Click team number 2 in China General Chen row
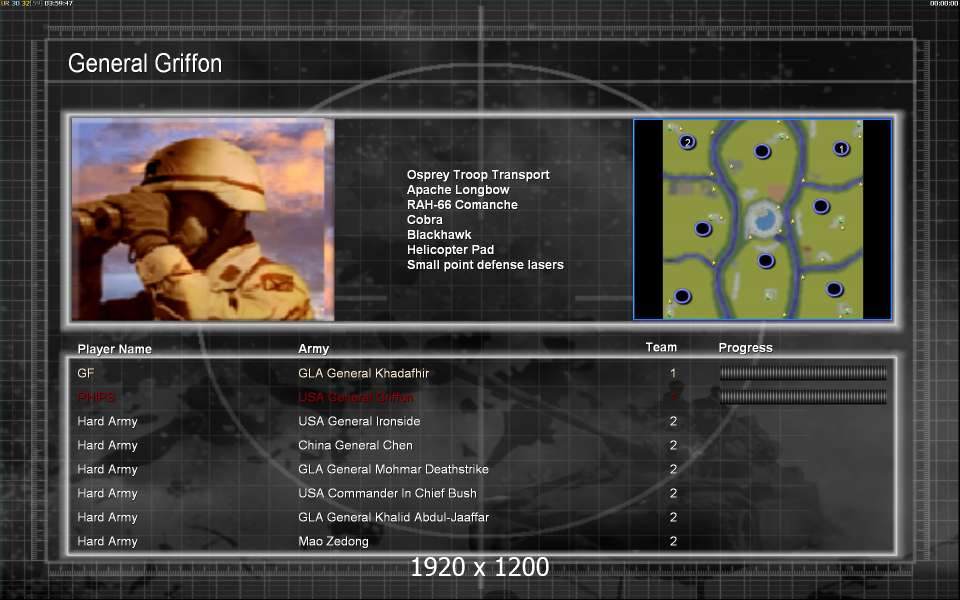960x600 pixels. (673, 445)
